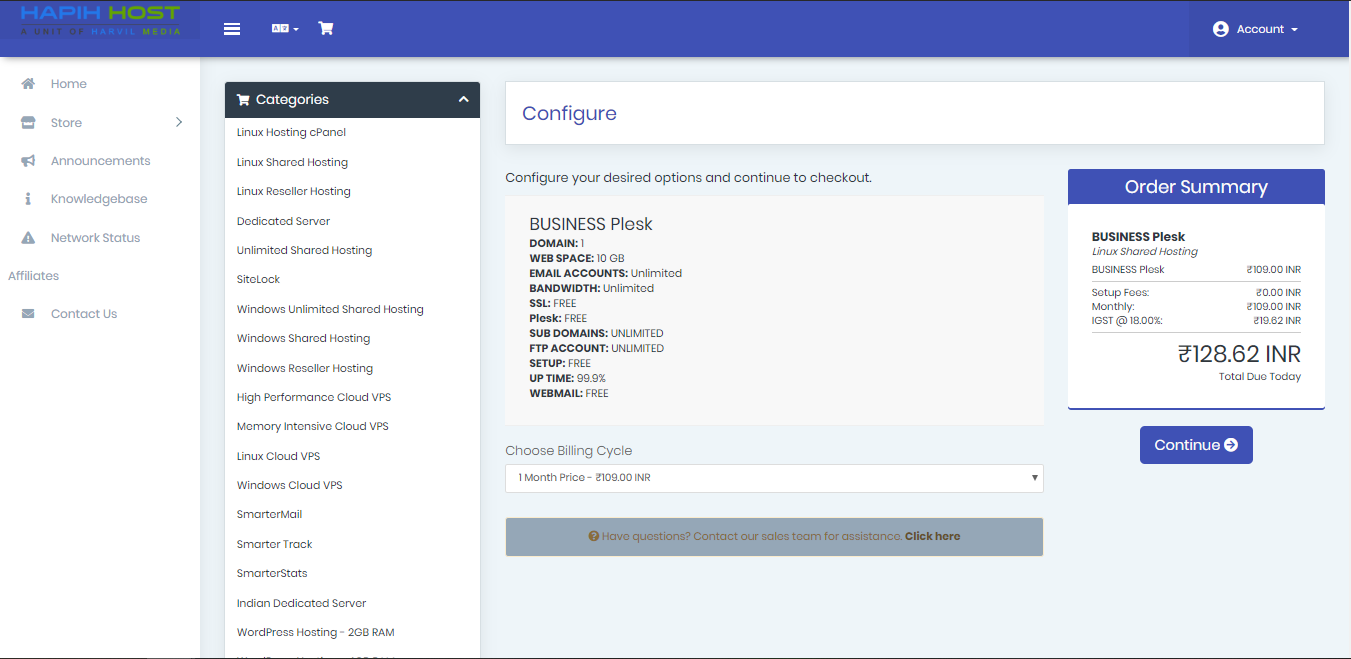View the shopping cart icon
This screenshot has width=1351, height=659.
tap(326, 28)
